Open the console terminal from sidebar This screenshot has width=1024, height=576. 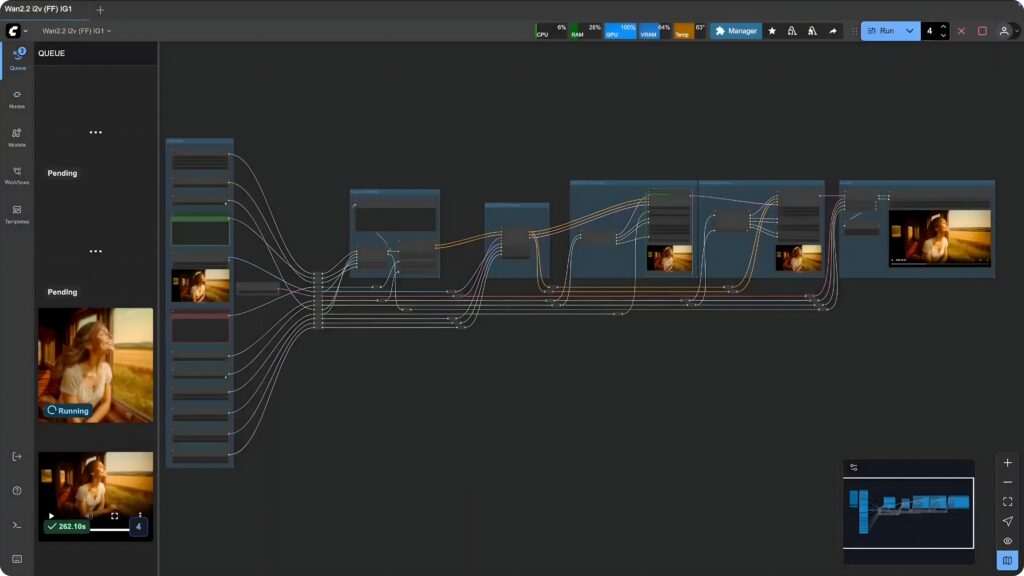(x=17, y=524)
